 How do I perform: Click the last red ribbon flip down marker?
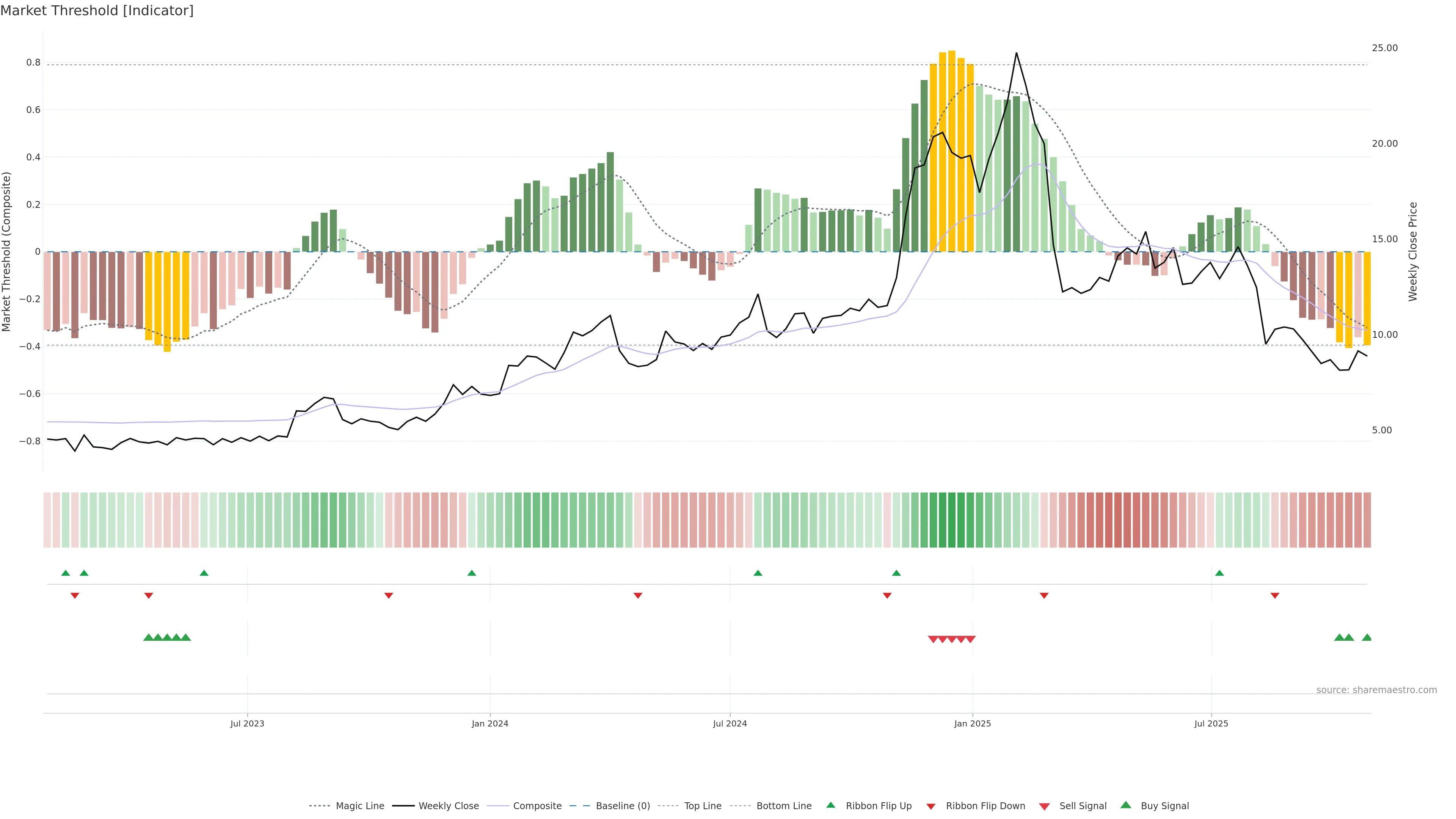[x=1274, y=596]
